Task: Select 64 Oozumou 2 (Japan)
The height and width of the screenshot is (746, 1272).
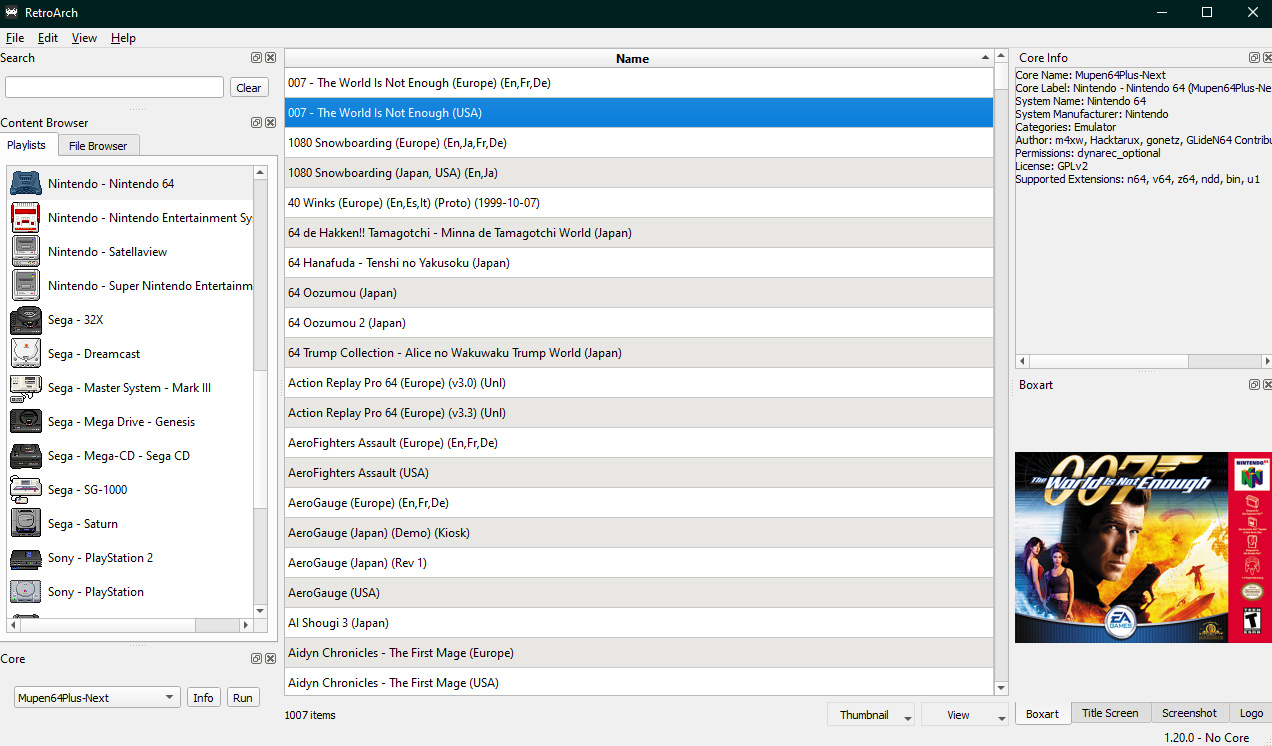Action: [639, 323]
